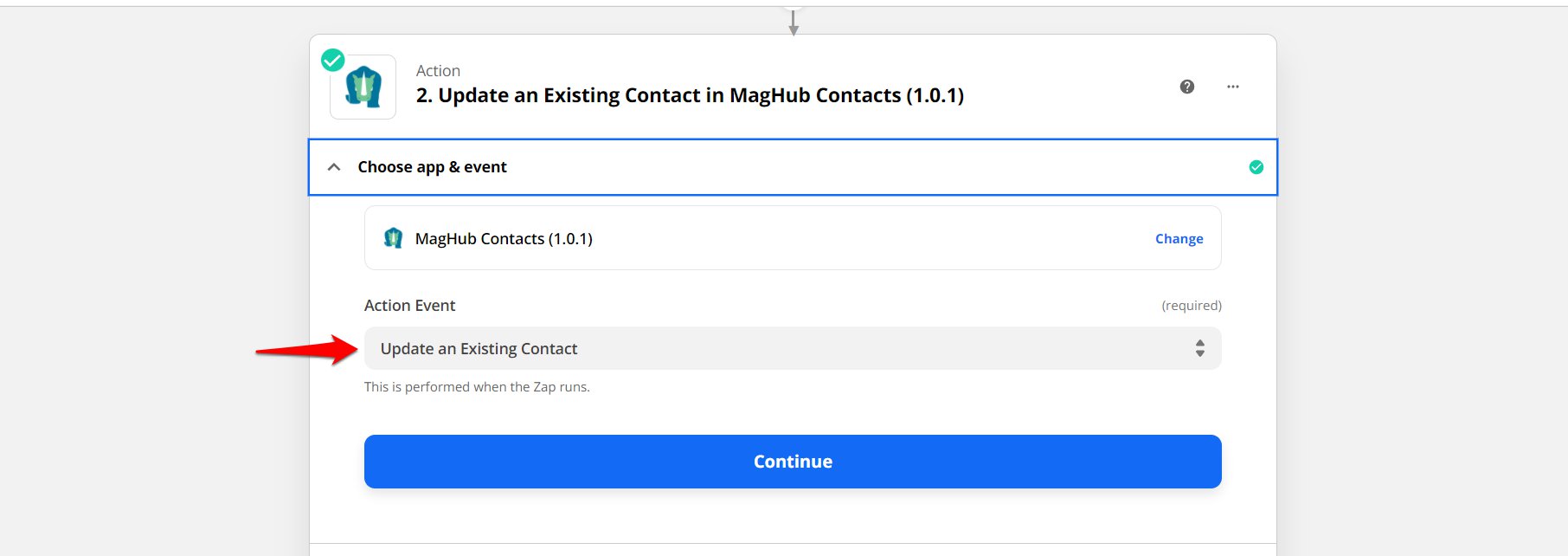Click the green check badge on app logo
The image size is (1568, 556).
tap(333, 60)
